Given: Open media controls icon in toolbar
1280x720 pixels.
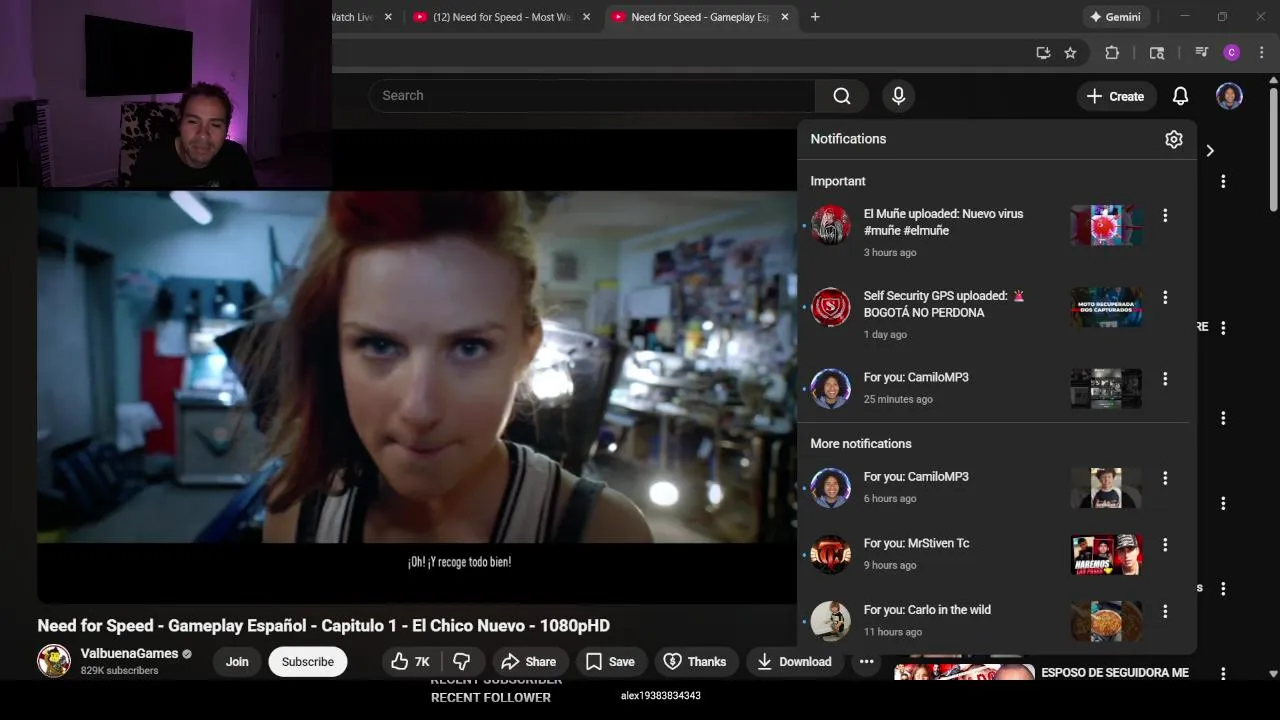Looking at the screenshot, I should tap(1201, 53).
